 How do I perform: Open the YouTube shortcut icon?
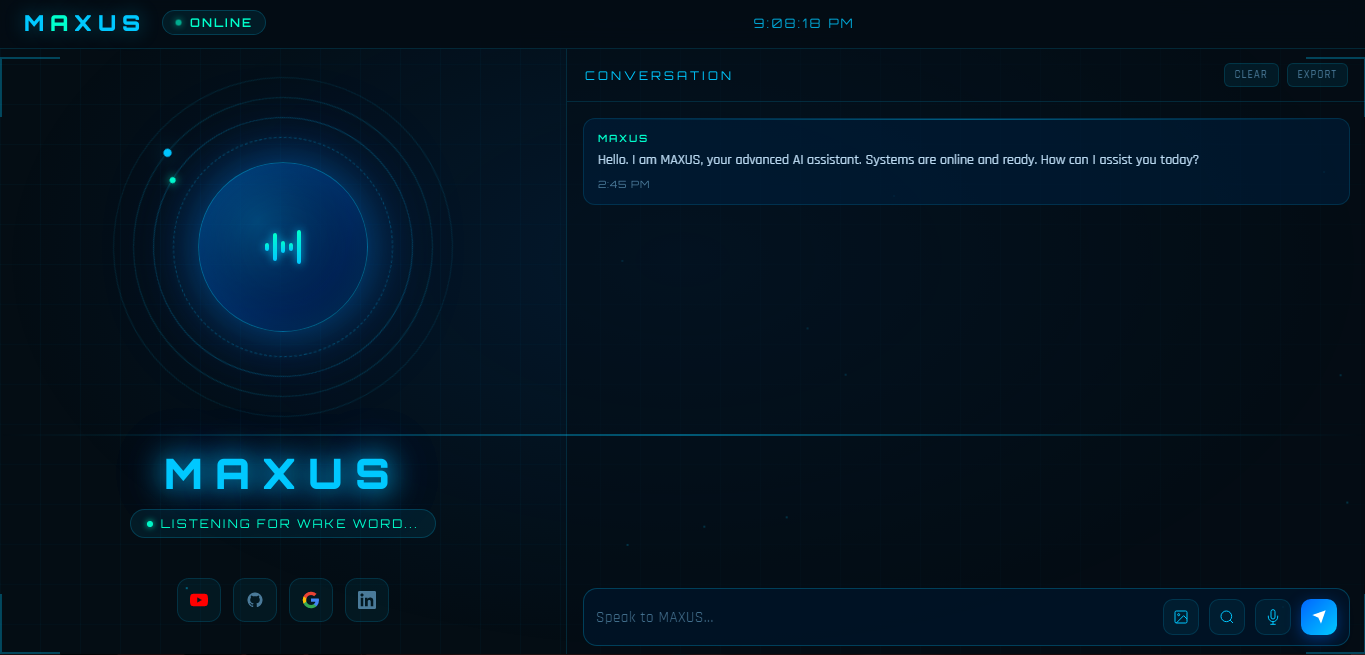(199, 600)
